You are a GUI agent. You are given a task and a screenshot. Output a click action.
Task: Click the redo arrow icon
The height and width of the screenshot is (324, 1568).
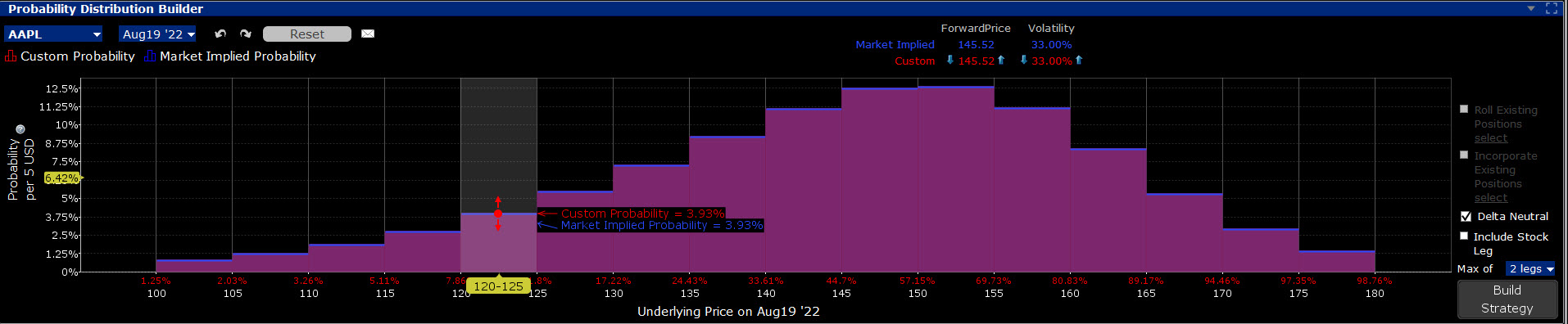tap(245, 34)
